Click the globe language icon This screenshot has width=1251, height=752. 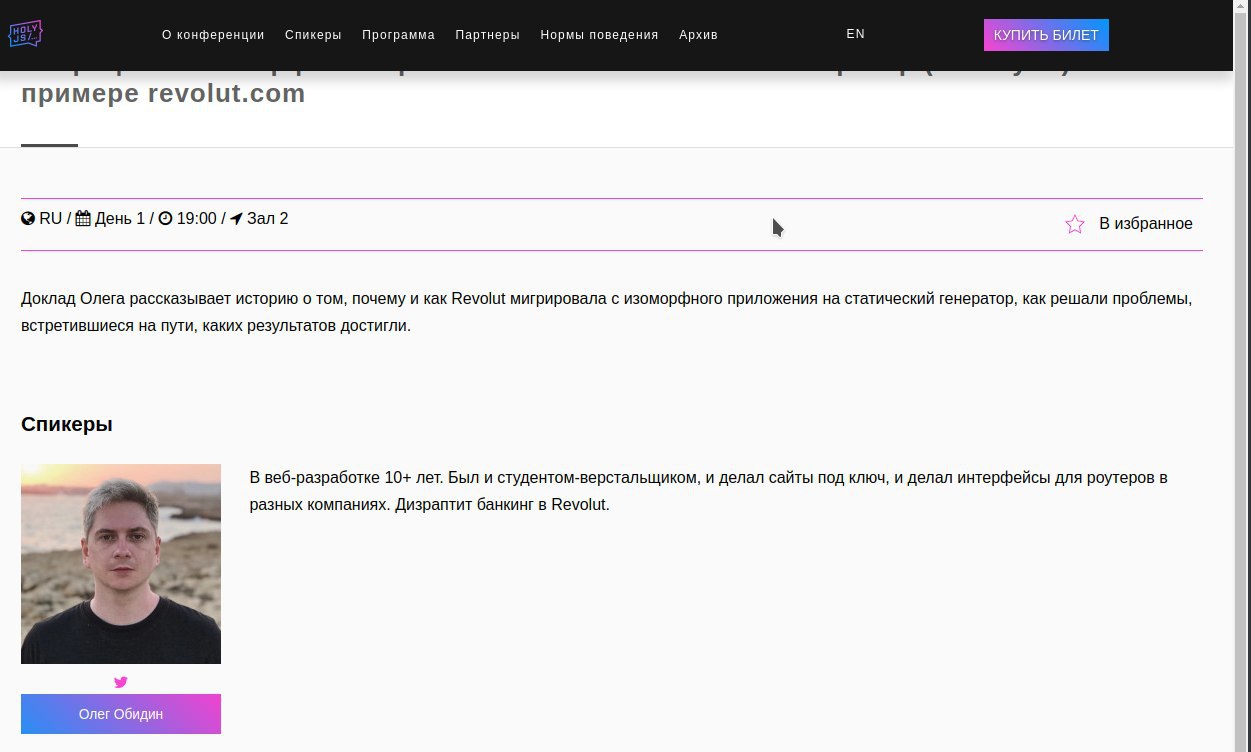[28, 219]
